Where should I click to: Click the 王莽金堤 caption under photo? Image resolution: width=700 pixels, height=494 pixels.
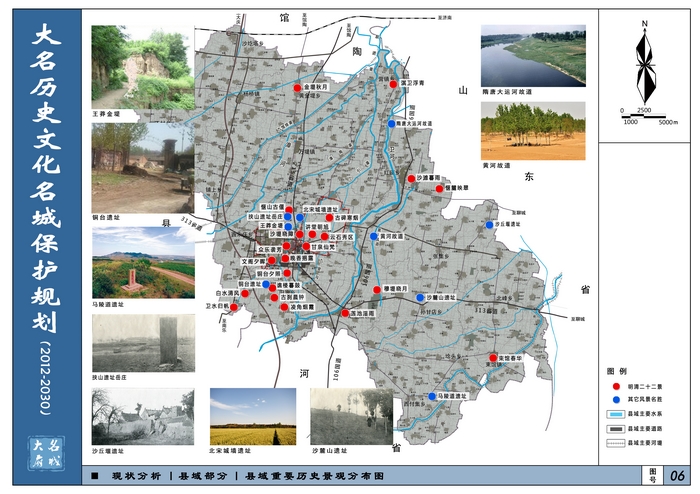(106, 114)
